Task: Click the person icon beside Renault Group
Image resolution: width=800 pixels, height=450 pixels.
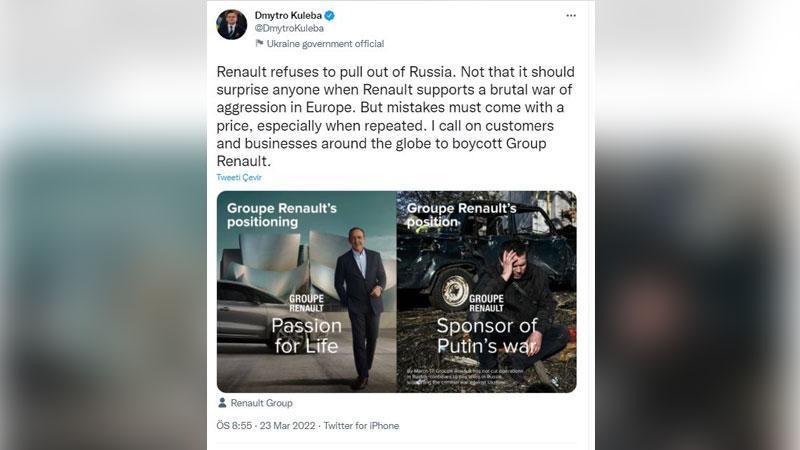Action: coord(222,403)
